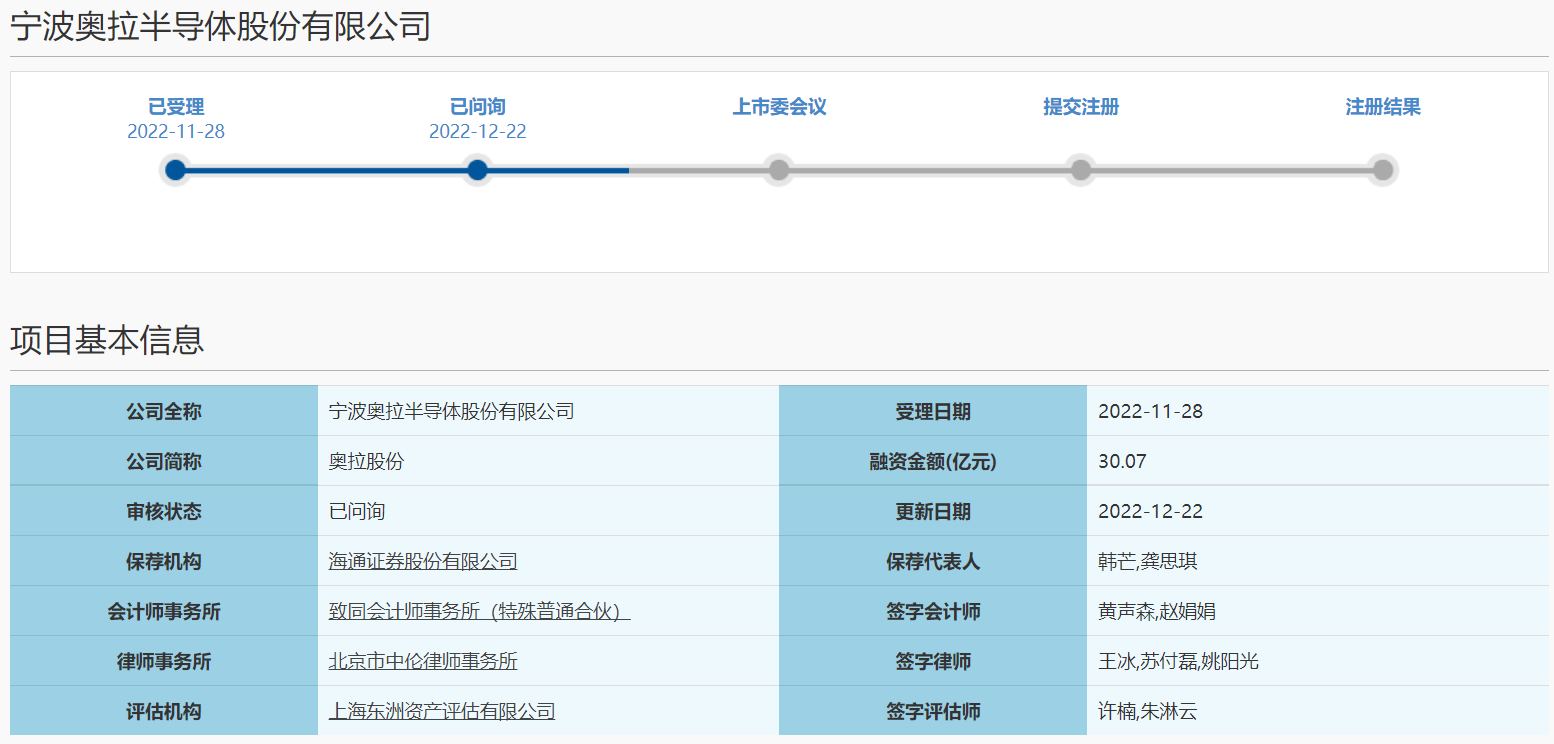
Task: Click the "上市委会议" timeline node circle
Action: tap(779, 170)
